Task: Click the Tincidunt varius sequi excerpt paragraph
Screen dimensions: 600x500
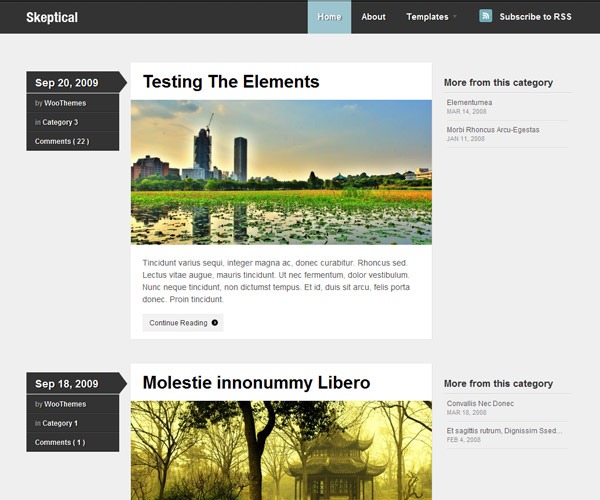Action: (276, 281)
